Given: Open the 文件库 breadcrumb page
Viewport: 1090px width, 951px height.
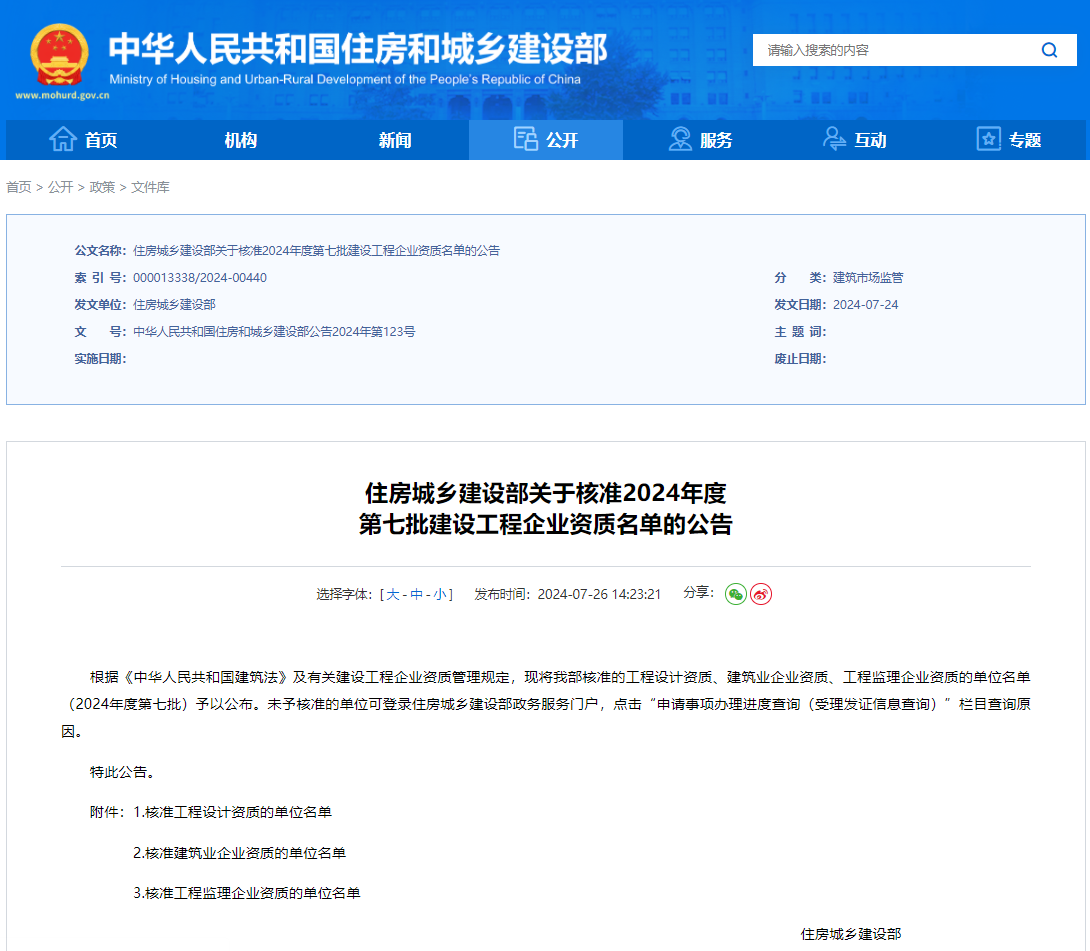Looking at the screenshot, I should pyautogui.click(x=150, y=187).
